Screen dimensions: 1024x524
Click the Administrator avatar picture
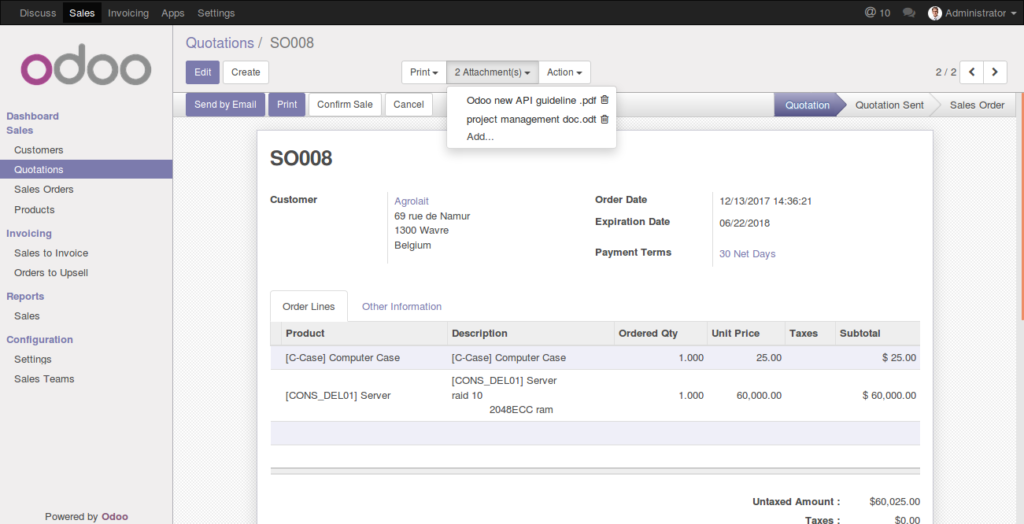pyautogui.click(x=935, y=13)
